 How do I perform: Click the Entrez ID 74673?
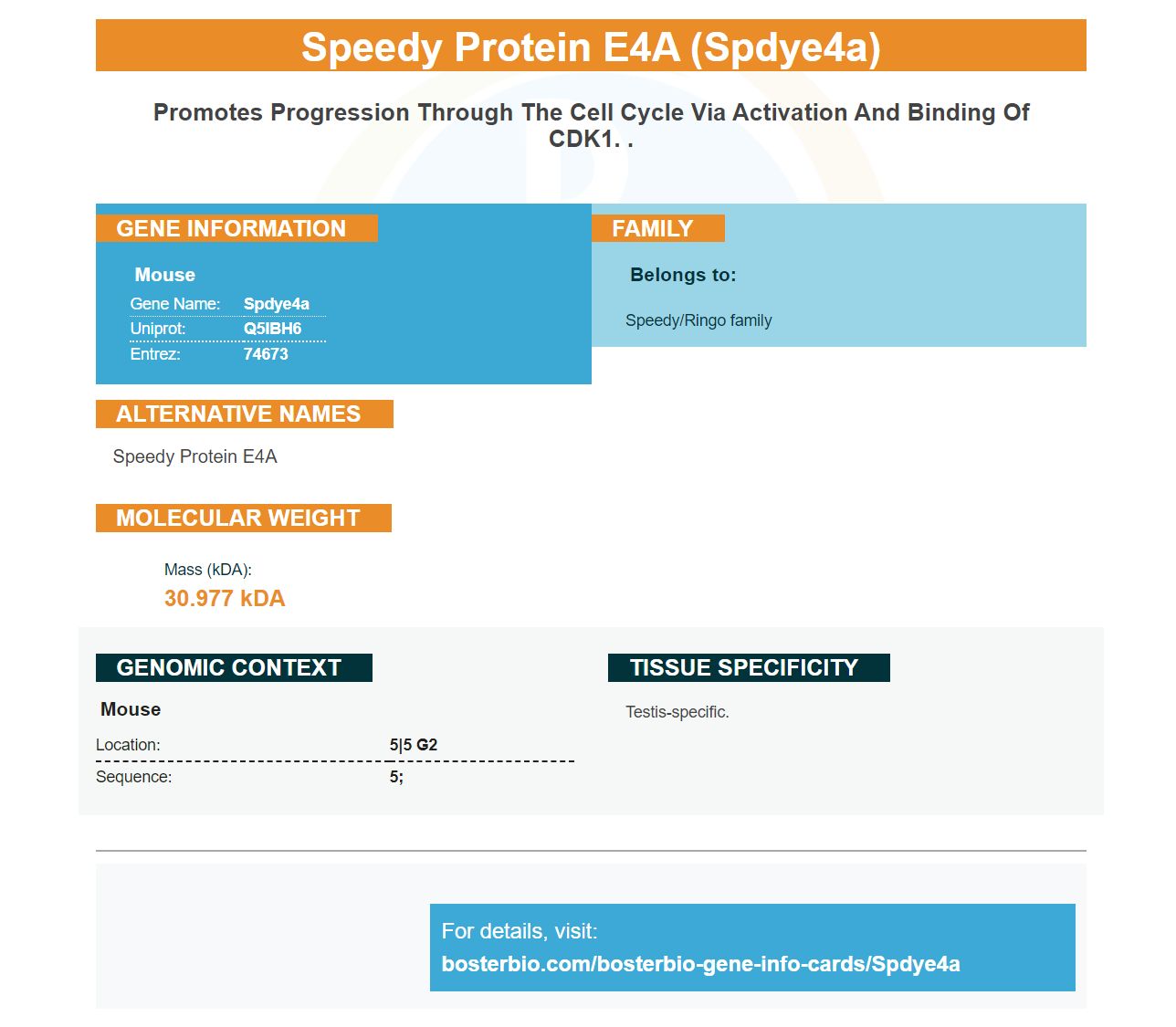(x=266, y=354)
